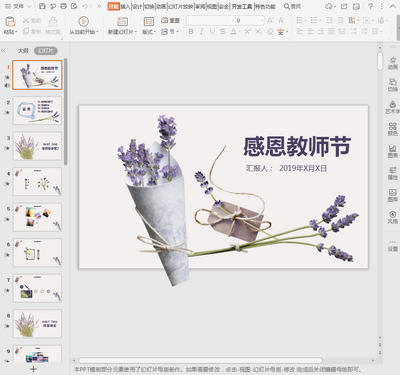Viewport: 400px width, 375px height.
Task: Start slideshow from current slide play icon
Action: point(83,22)
